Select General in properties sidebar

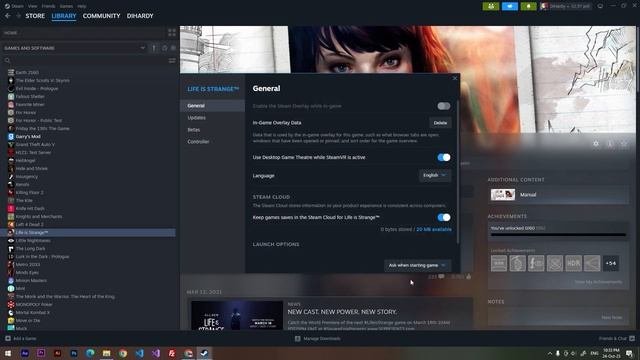(212, 106)
